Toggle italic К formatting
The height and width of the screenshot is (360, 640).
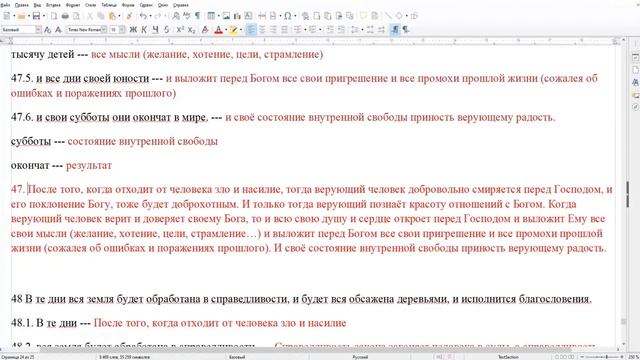click(144, 30)
